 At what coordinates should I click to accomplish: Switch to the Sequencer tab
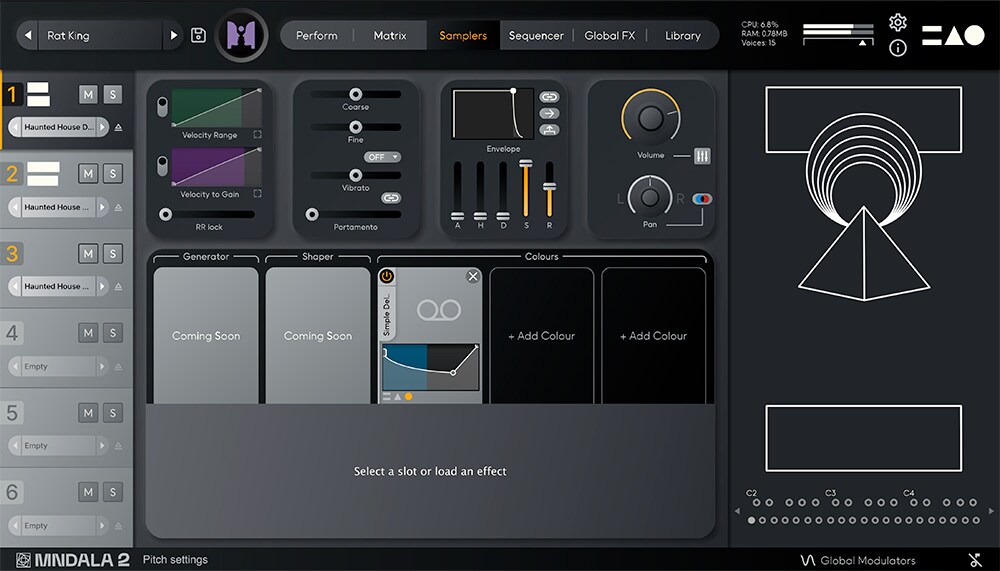click(536, 36)
